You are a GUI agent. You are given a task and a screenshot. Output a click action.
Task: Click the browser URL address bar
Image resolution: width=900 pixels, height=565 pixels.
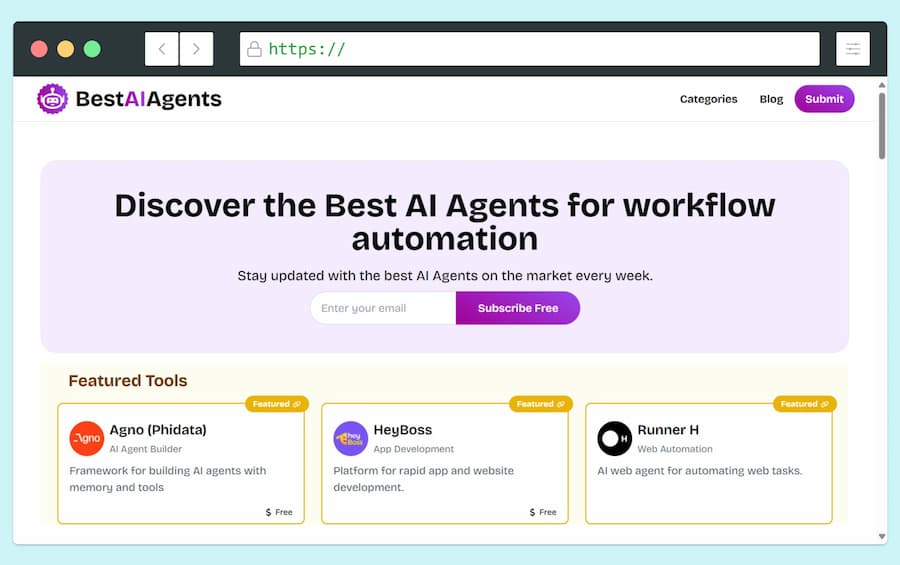click(540, 49)
